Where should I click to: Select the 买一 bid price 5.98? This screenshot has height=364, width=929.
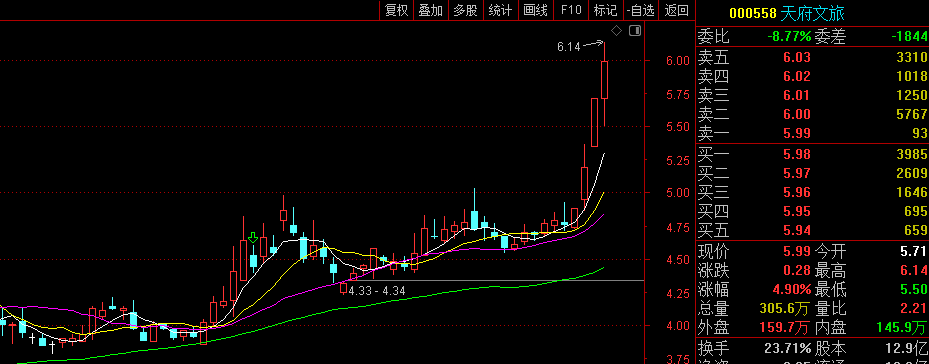(797, 155)
